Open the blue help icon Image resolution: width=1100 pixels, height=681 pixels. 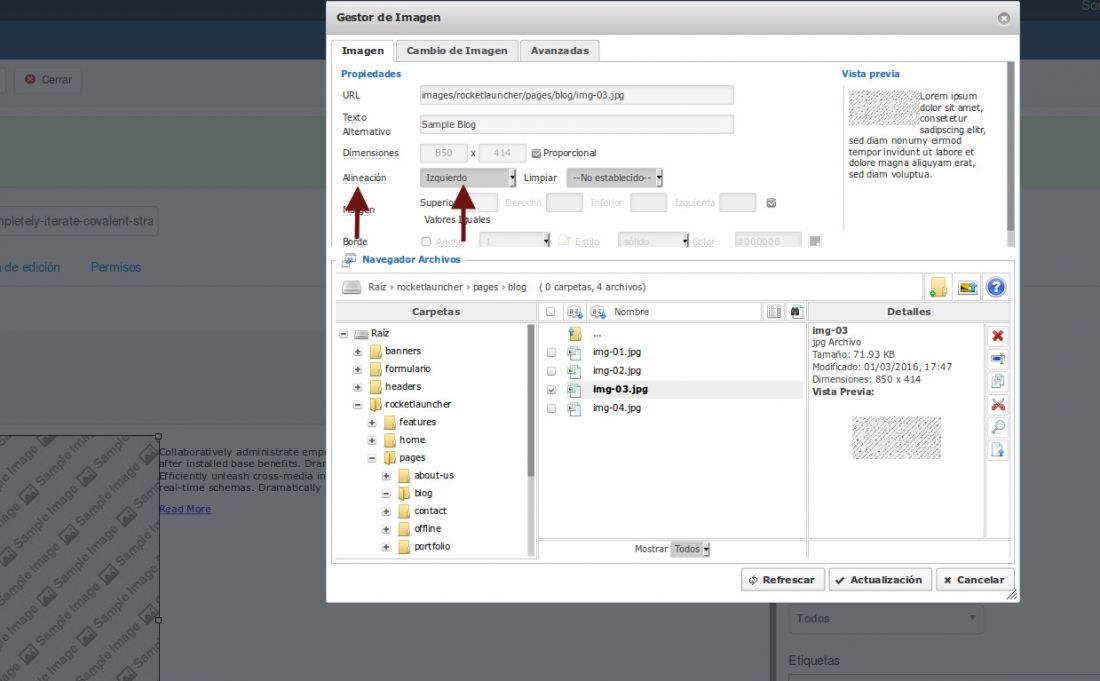tap(995, 287)
